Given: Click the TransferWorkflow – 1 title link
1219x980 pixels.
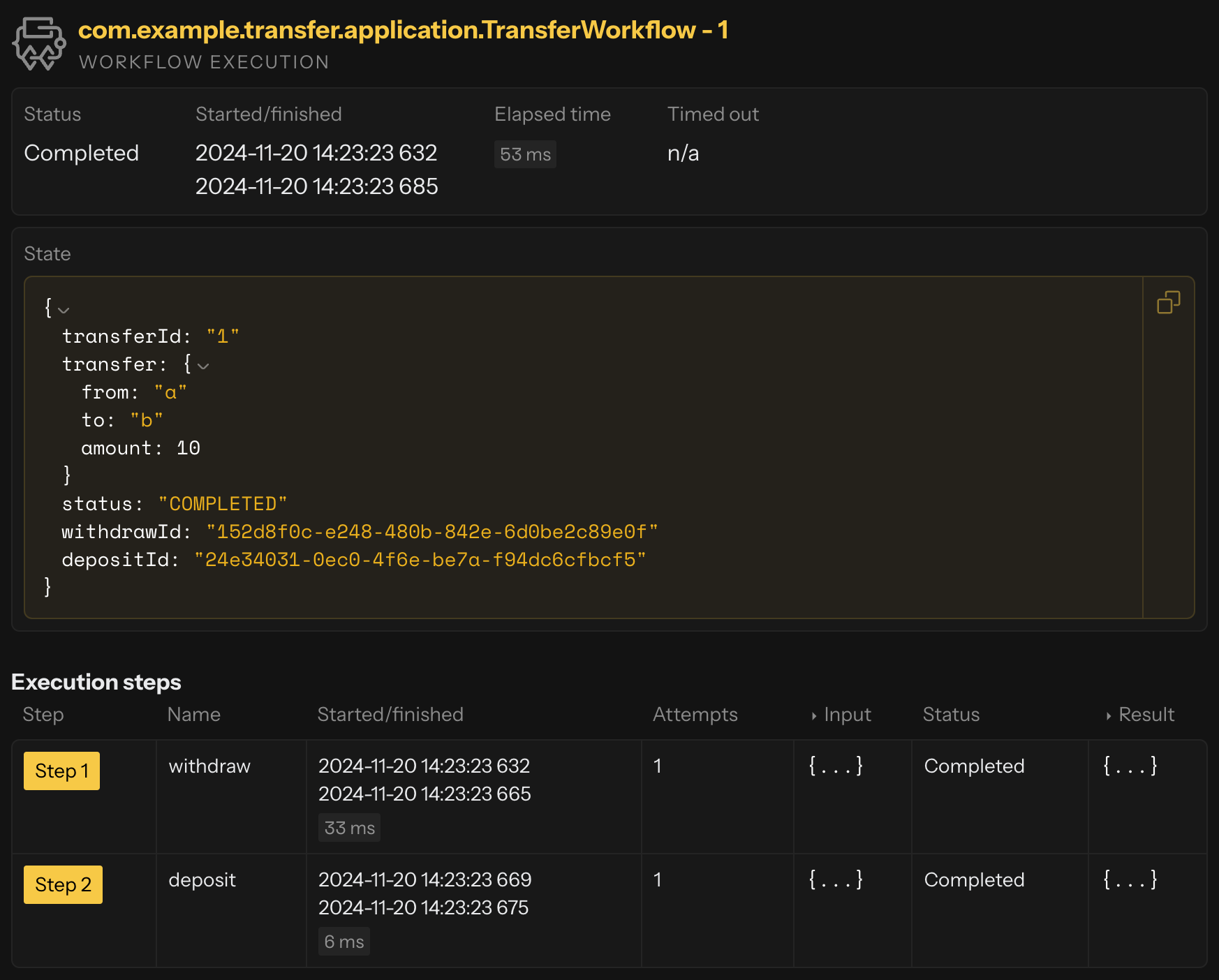Looking at the screenshot, I should point(402,30).
